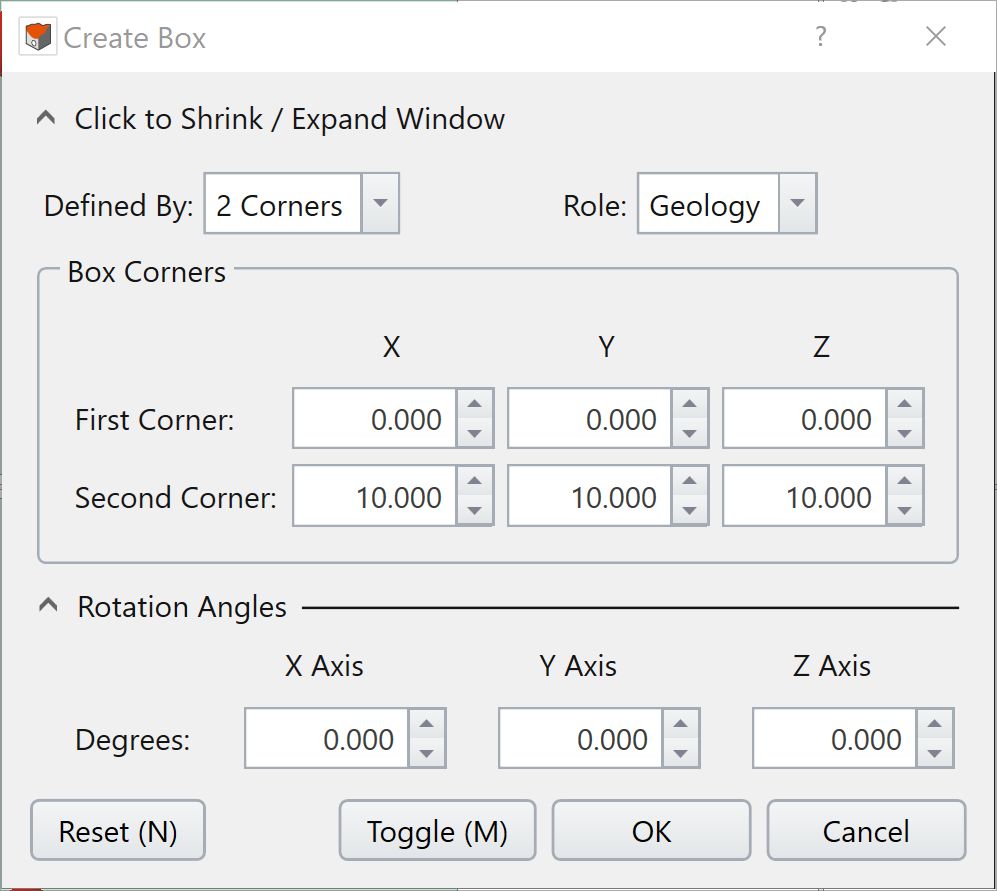
Task: Decrease Y Axis degrees with down arrow
Action: point(680,753)
